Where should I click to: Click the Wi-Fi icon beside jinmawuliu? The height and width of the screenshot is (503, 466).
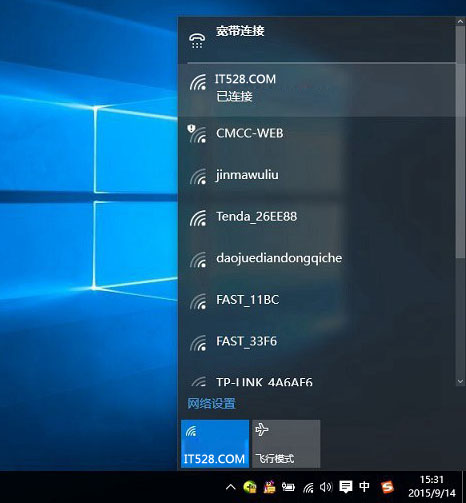click(198, 176)
